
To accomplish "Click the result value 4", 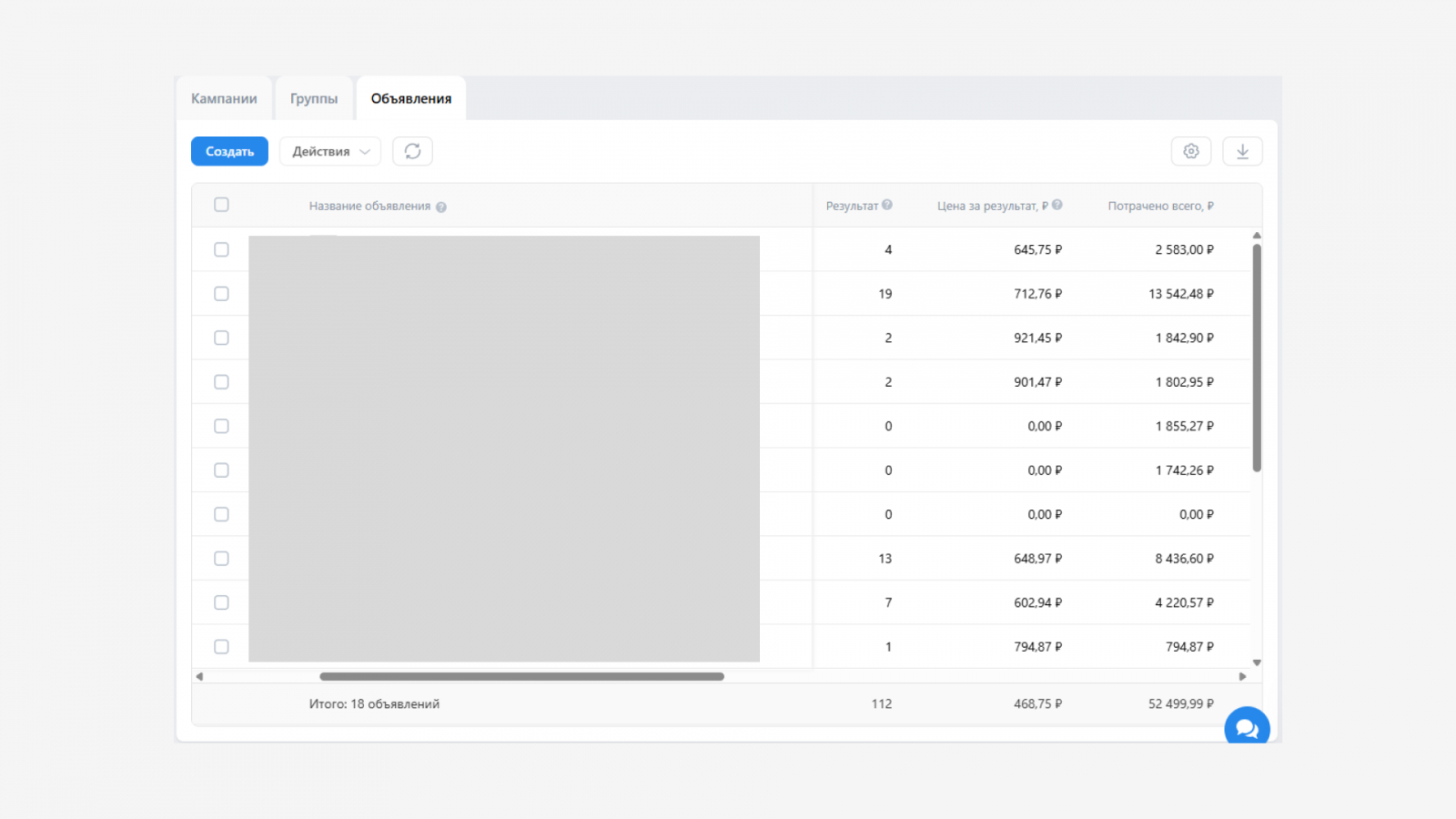I will (888, 249).
